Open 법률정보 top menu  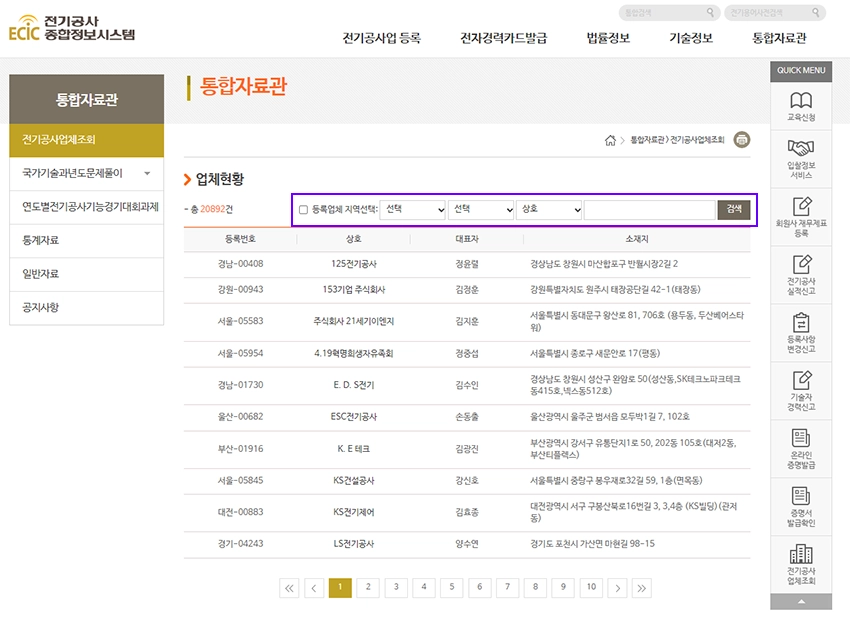[x=608, y=38]
